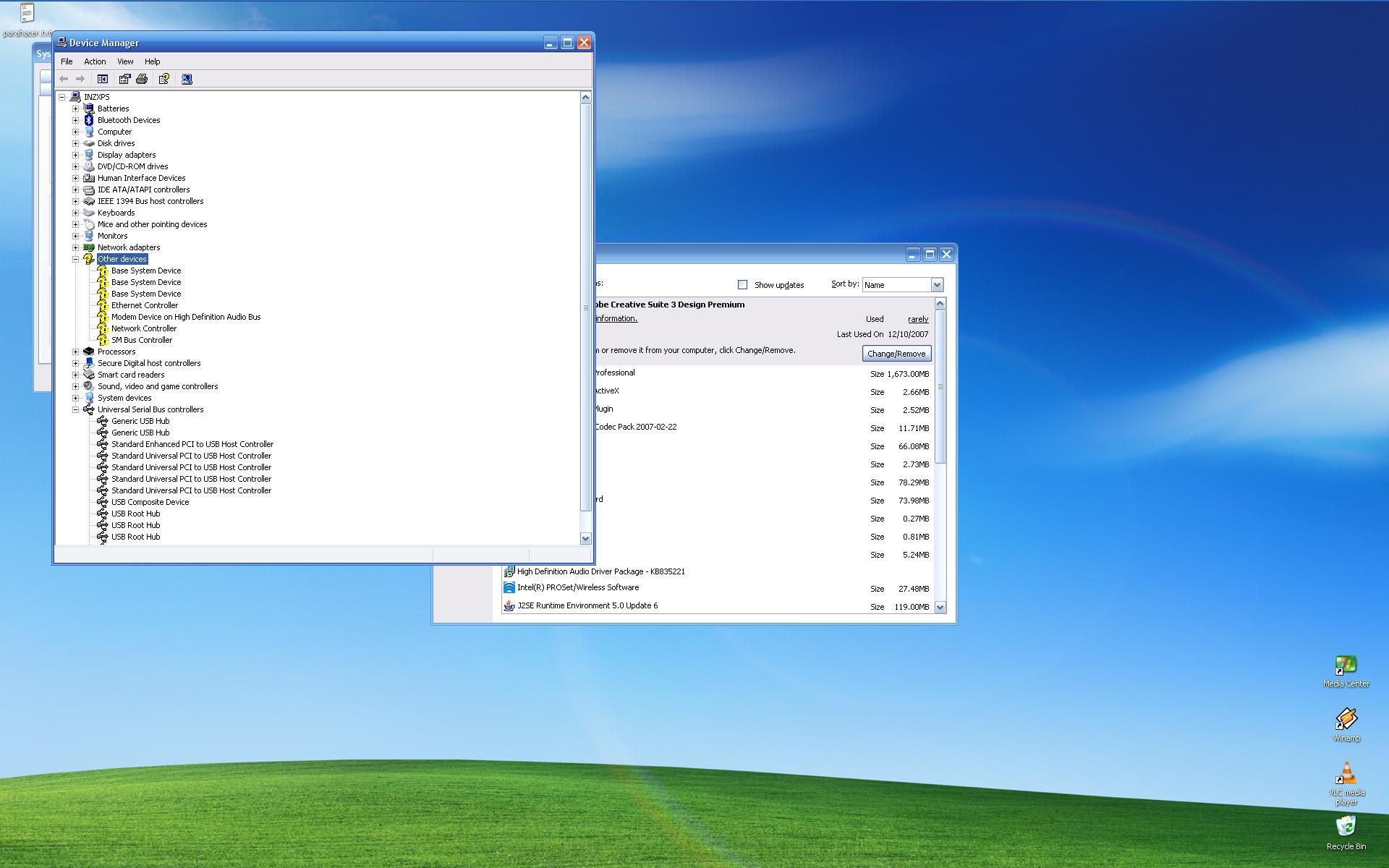1389x868 pixels.
Task: Click the Disk drives category icon
Action: [x=89, y=143]
